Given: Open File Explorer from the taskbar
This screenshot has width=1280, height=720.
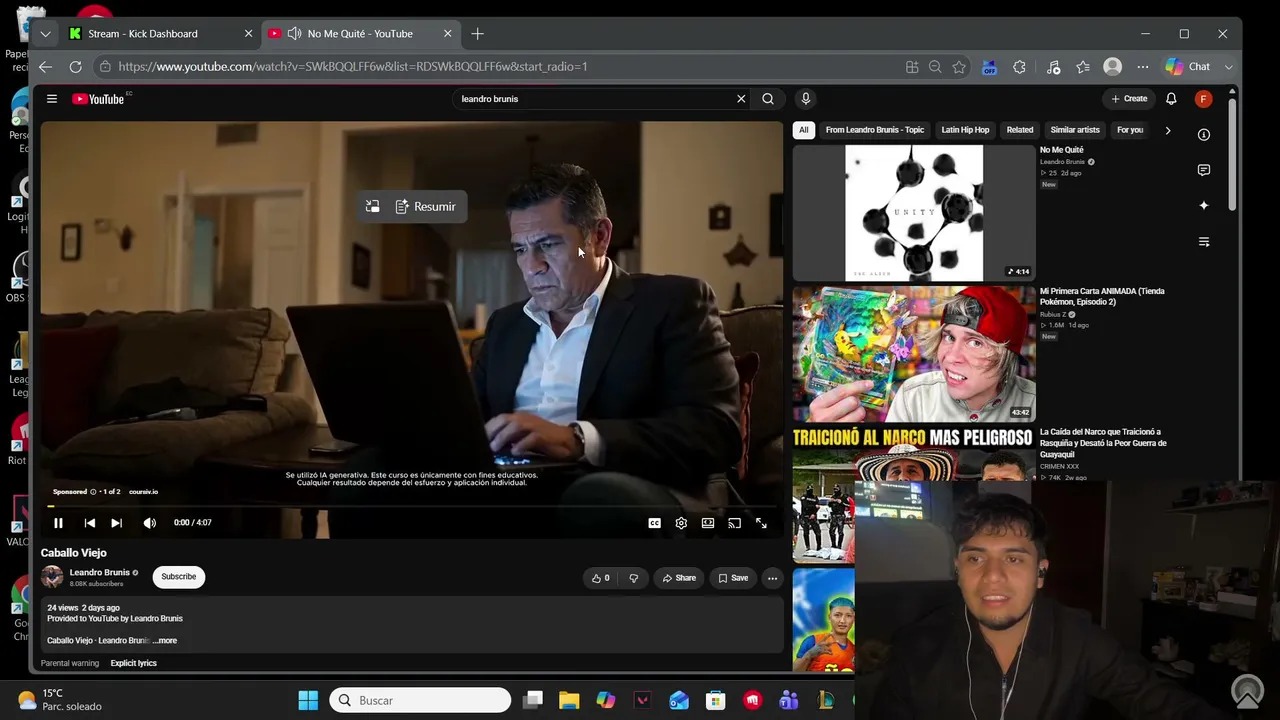Looking at the screenshot, I should [569, 700].
